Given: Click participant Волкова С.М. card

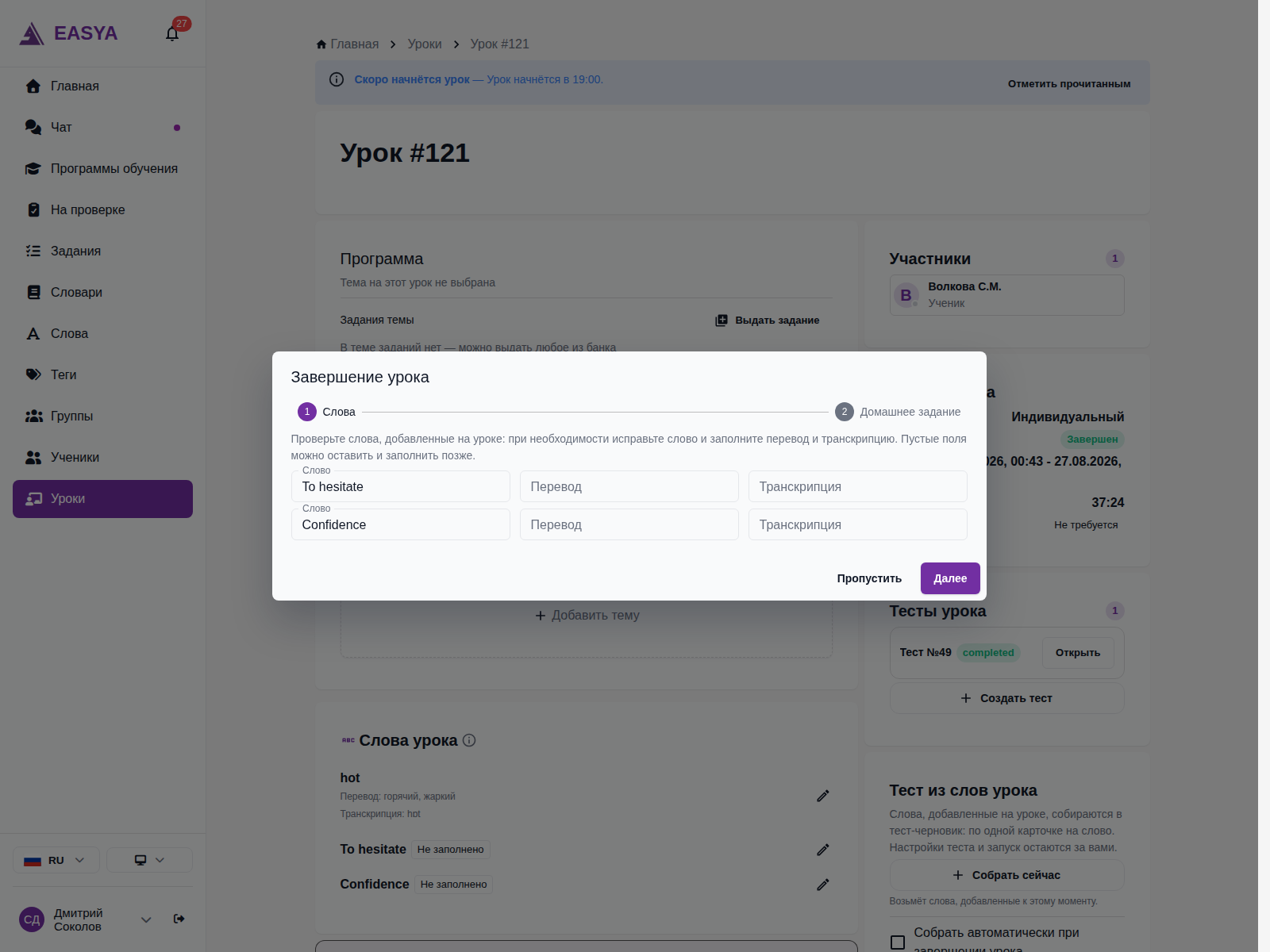Looking at the screenshot, I should coord(1006,295).
